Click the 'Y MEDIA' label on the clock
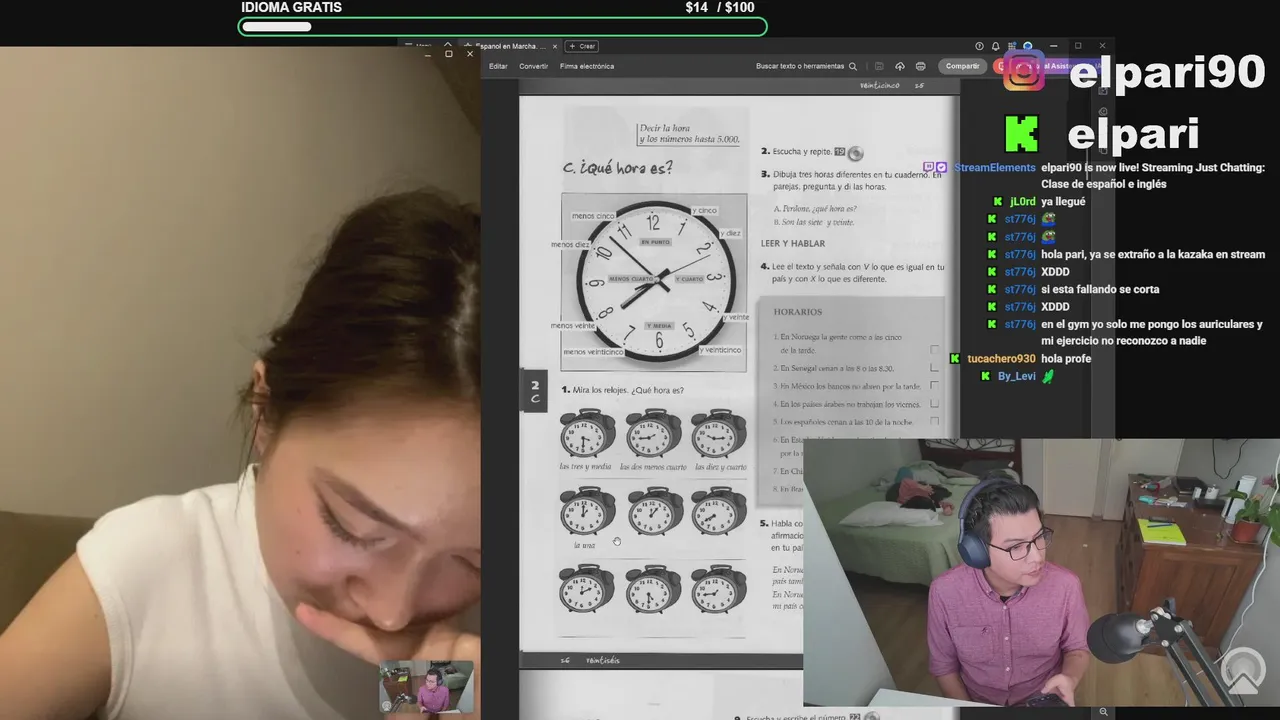Image resolution: width=1280 pixels, height=720 pixels. pos(658,326)
